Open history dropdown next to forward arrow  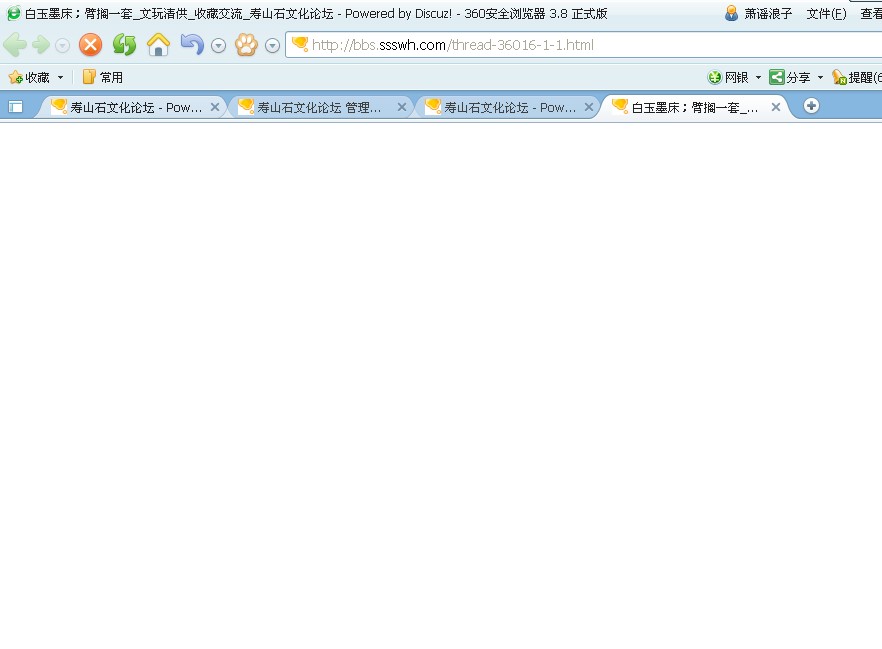tap(62, 46)
